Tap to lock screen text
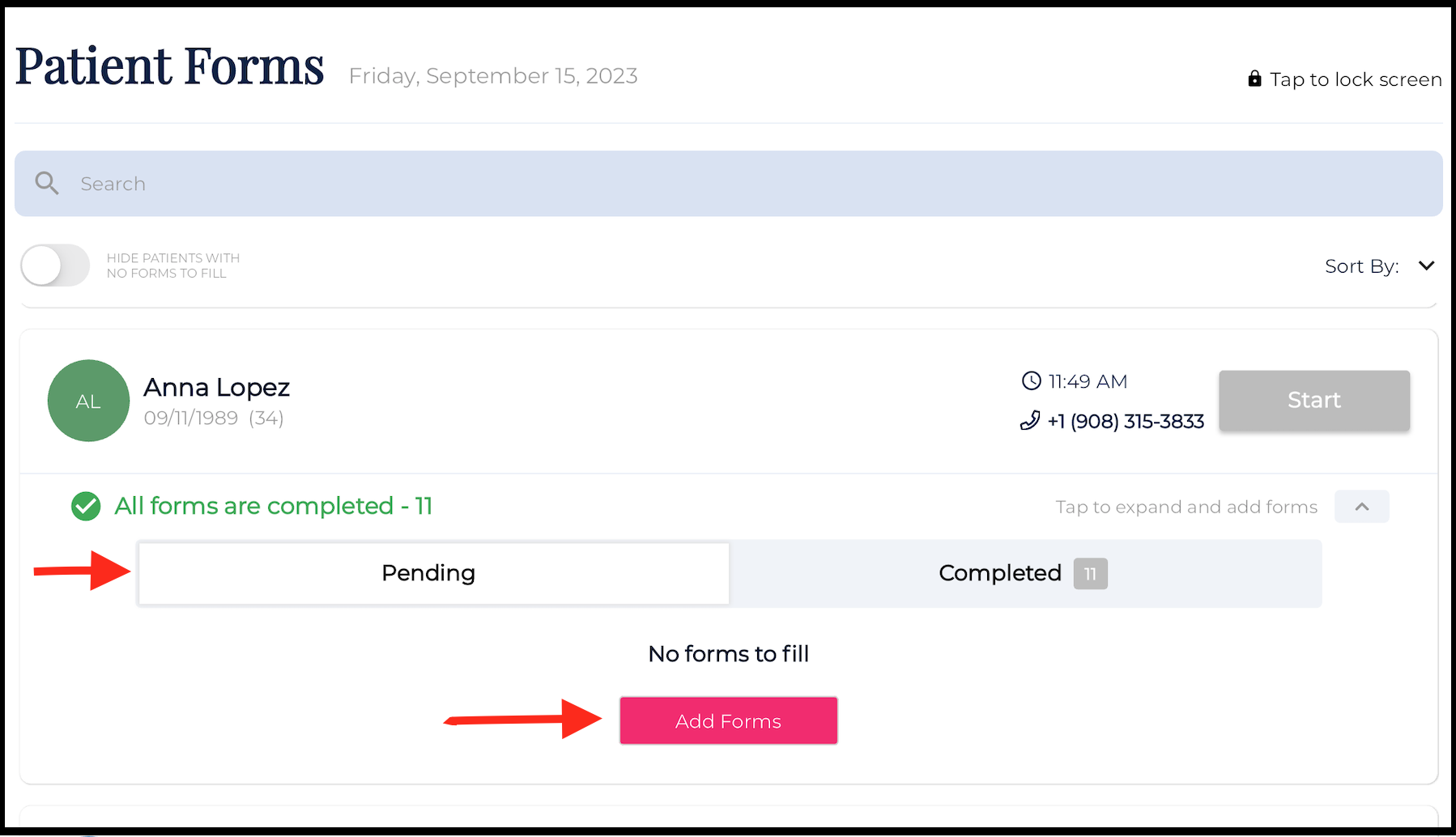This screenshot has width=1456, height=837. 1355,79
